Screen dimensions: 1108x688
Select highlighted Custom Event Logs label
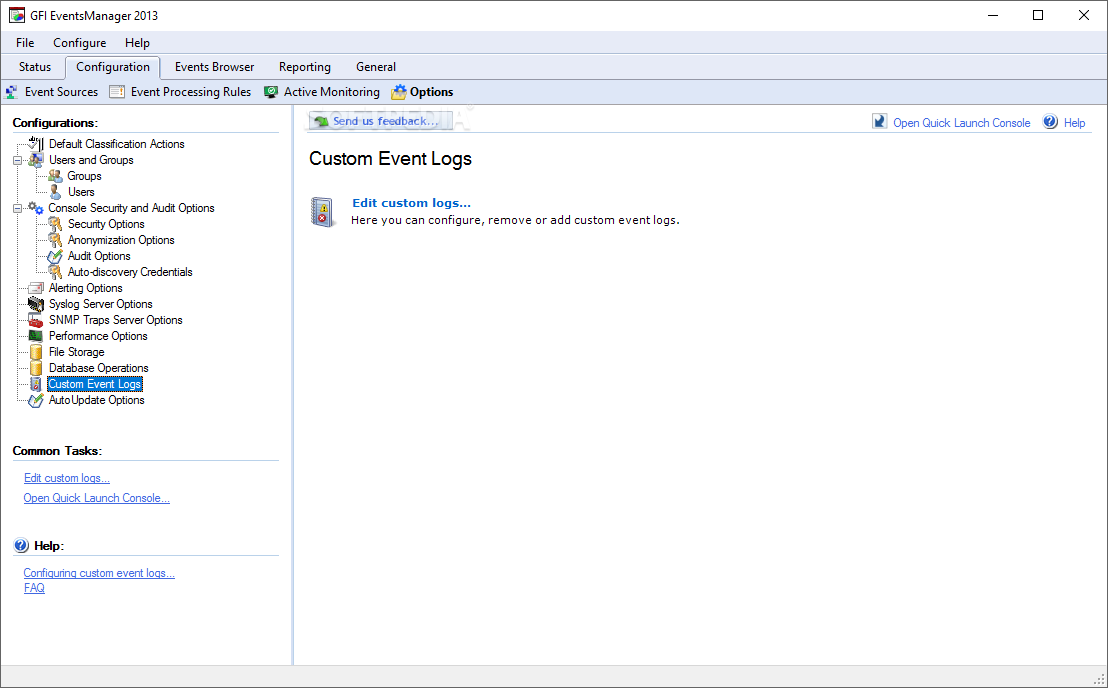pos(95,384)
